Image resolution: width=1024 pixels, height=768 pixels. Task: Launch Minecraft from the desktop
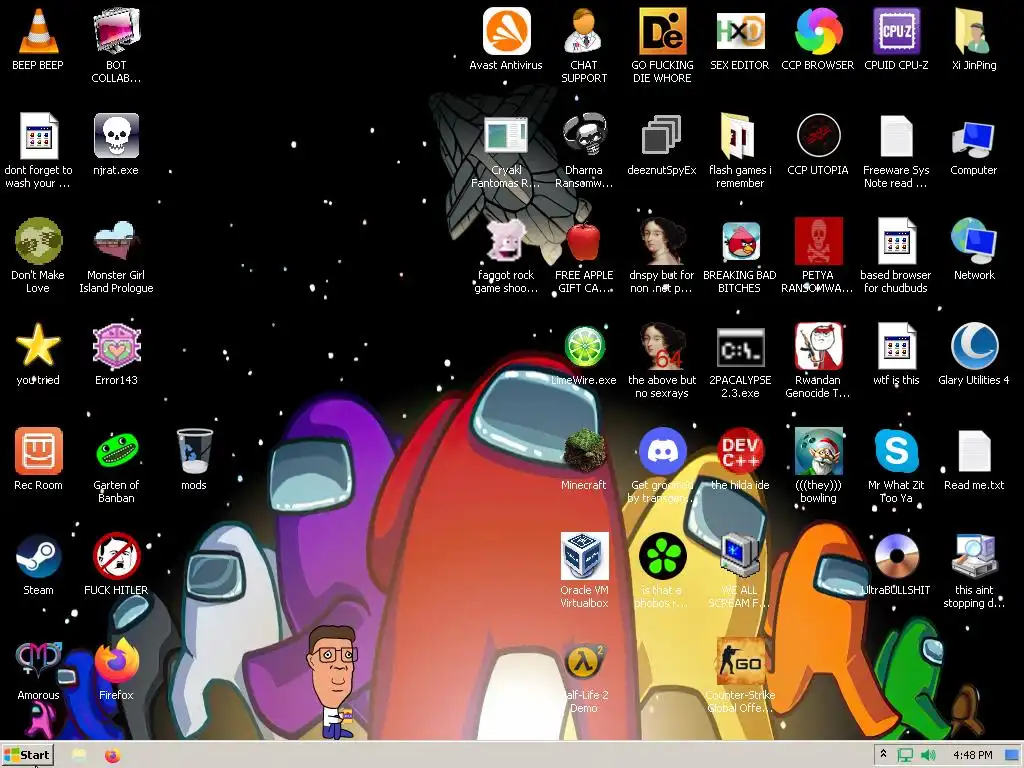[584, 451]
